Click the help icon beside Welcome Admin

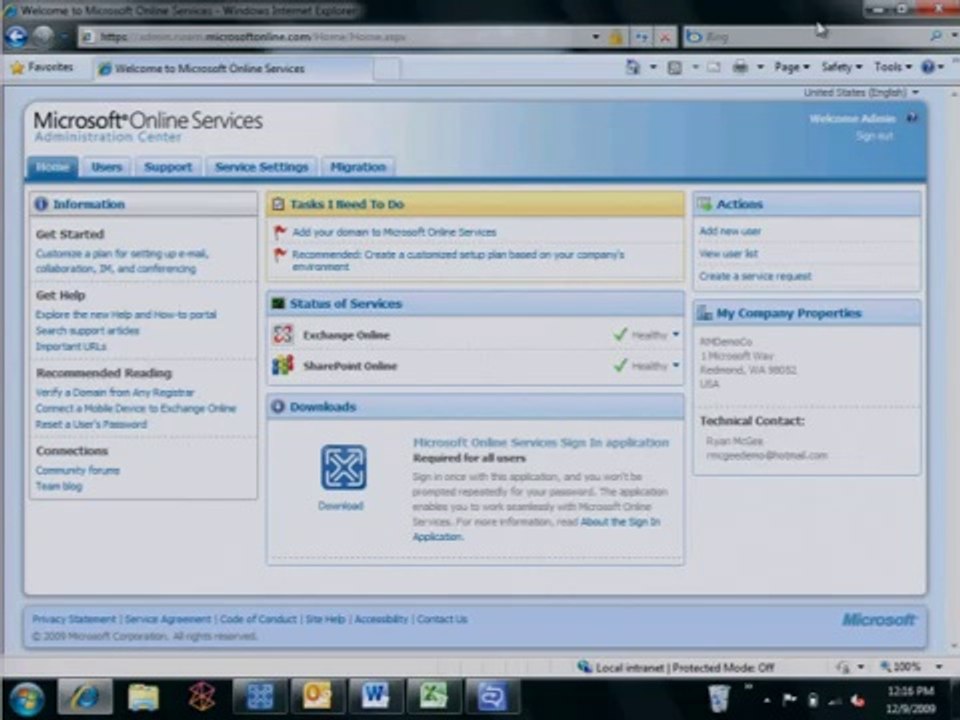pos(912,118)
